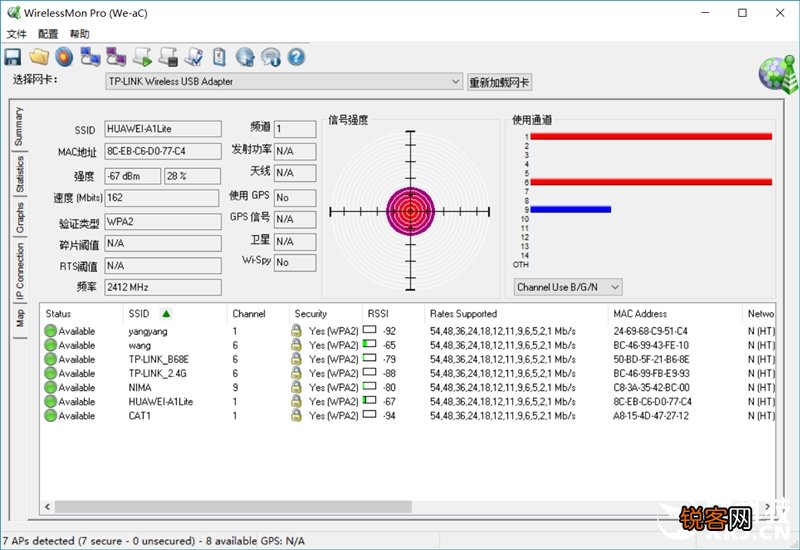
Task: Click the device with dark square icon
Action: (x=168, y=57)
